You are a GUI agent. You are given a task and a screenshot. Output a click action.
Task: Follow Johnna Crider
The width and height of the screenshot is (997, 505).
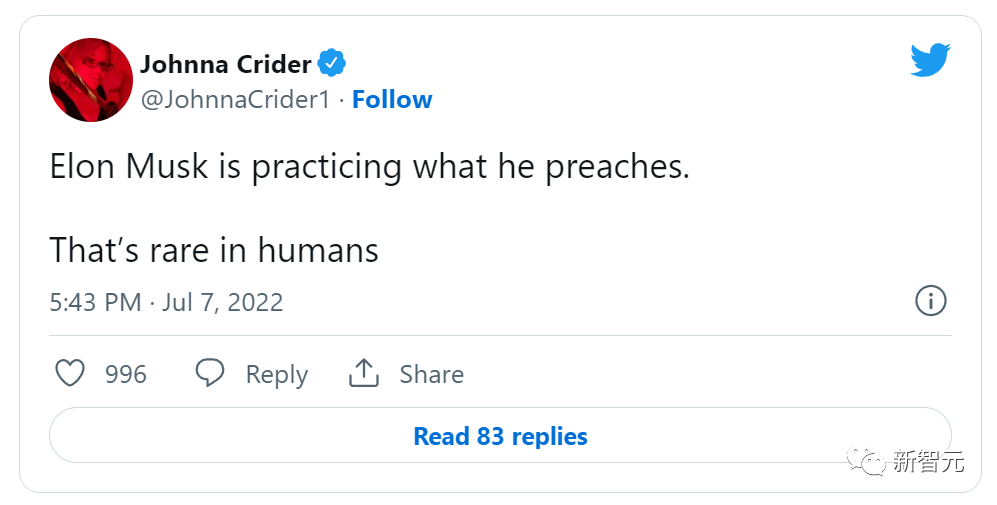392,100
